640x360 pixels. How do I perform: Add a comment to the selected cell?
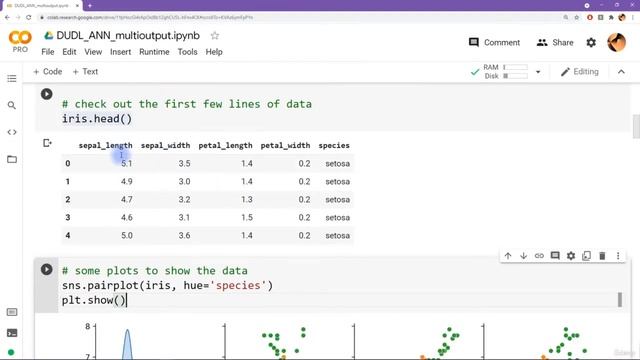click(555, 256)
